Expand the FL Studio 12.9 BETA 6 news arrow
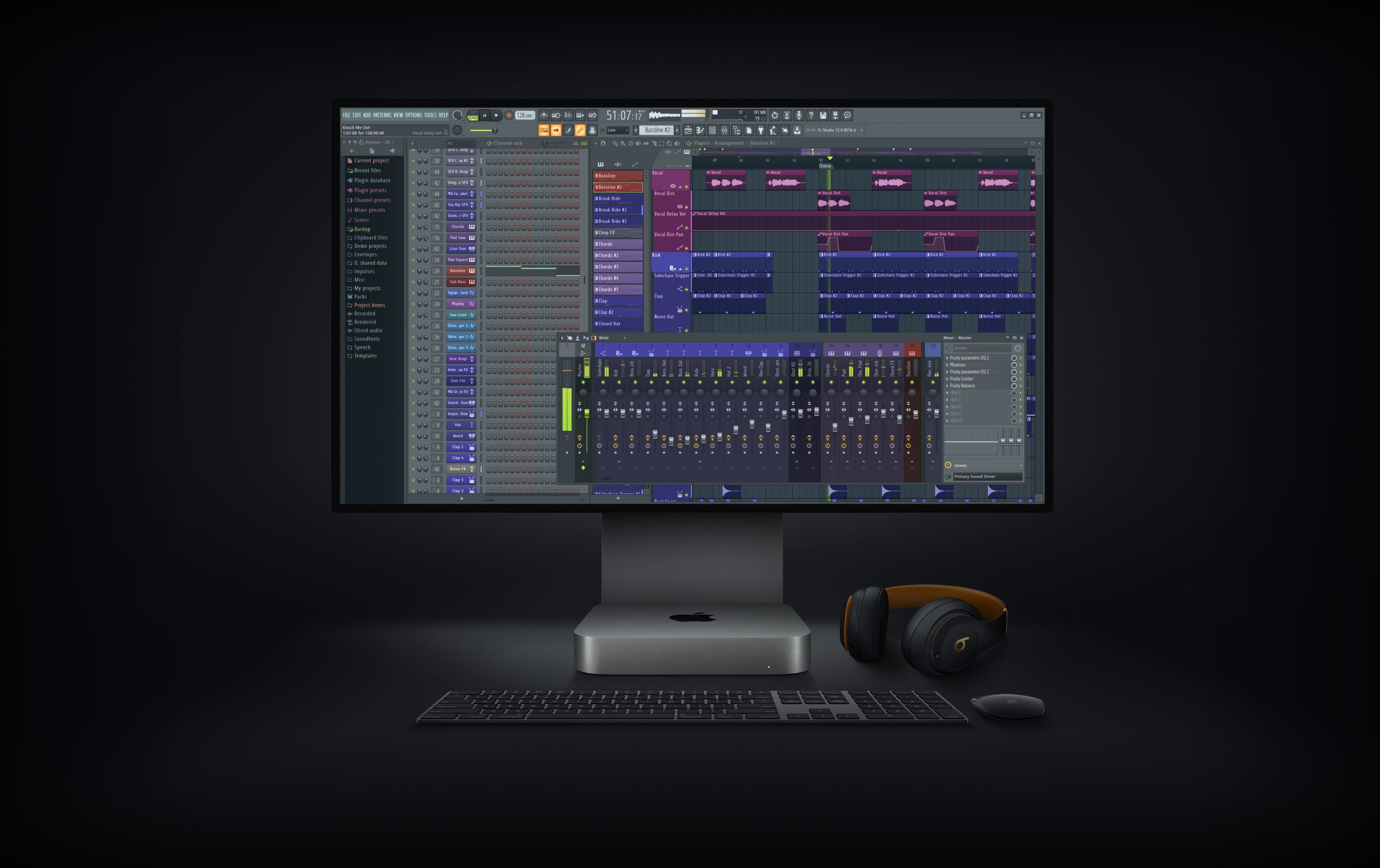Screen dimensions: 1380x868 tap(862, 130)
